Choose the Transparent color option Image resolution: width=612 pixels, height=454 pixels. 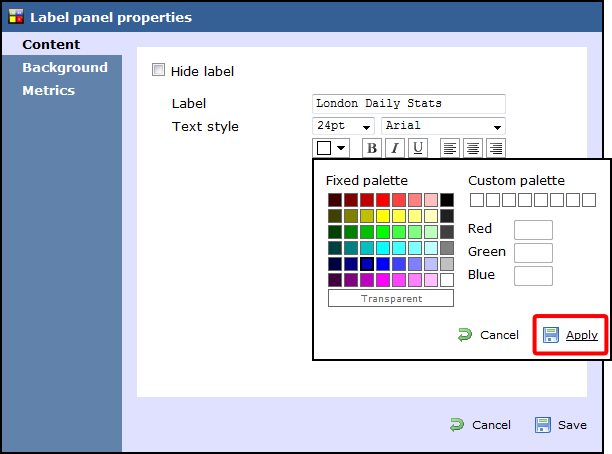390,298
